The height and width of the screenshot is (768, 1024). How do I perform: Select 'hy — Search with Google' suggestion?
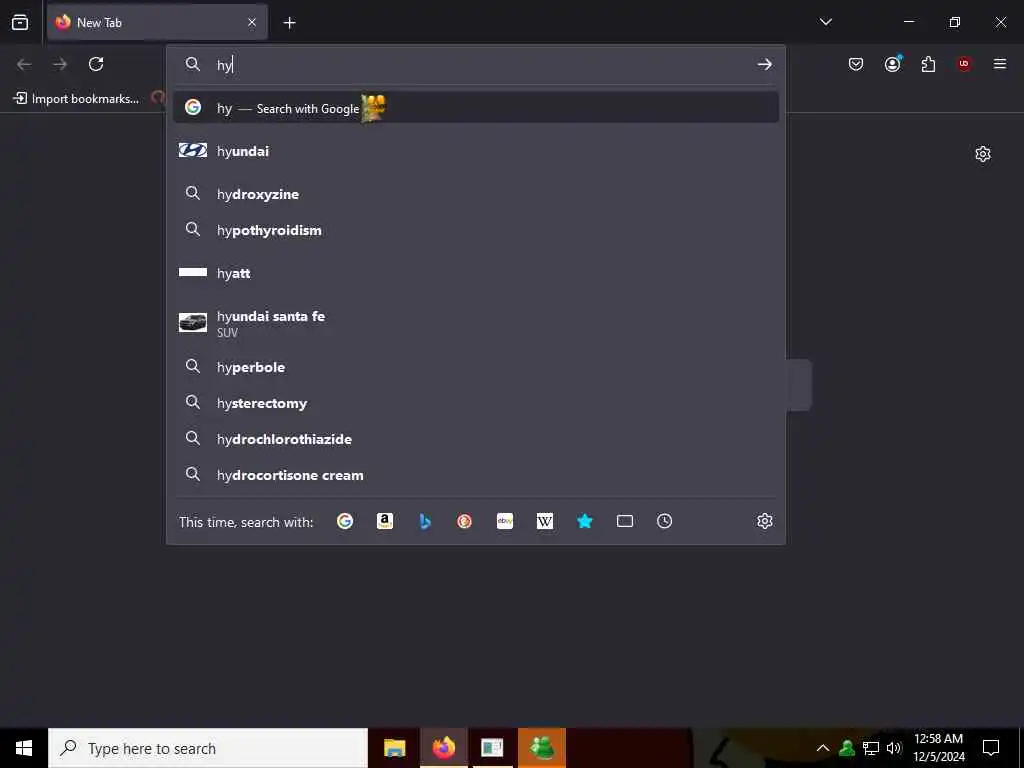tap(475, 108)
